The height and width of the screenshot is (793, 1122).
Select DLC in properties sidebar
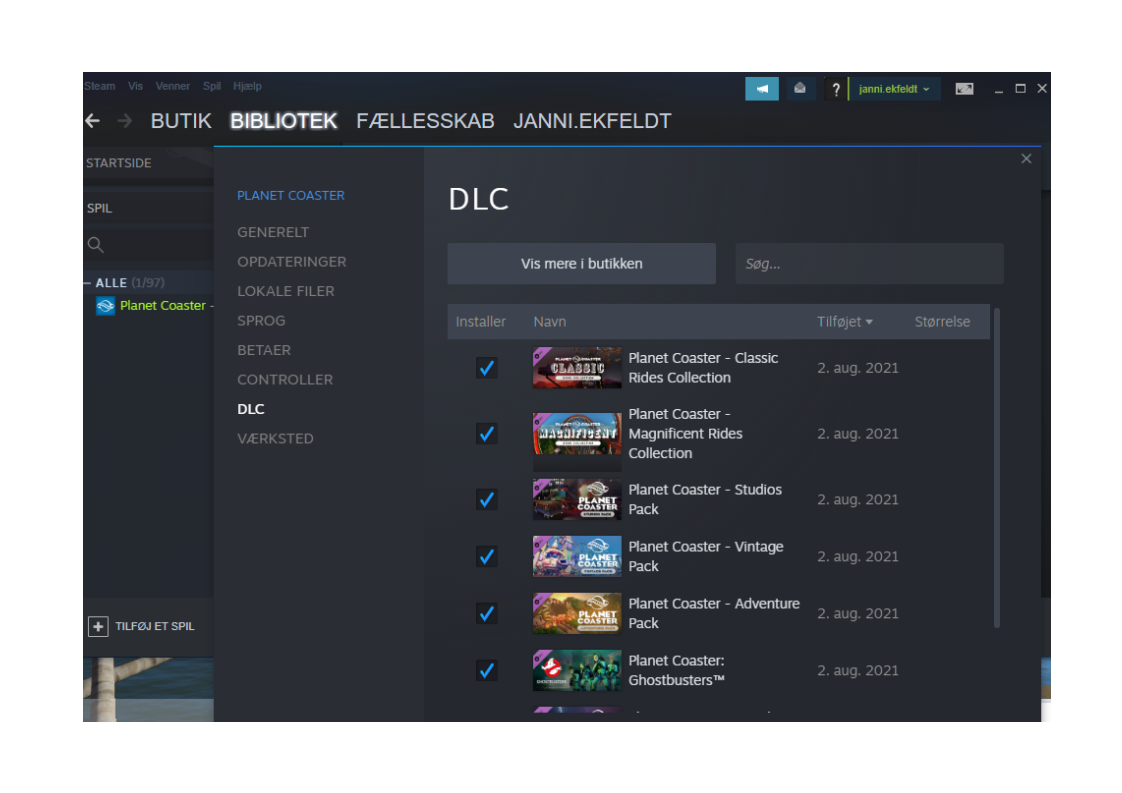click(250, 409)
